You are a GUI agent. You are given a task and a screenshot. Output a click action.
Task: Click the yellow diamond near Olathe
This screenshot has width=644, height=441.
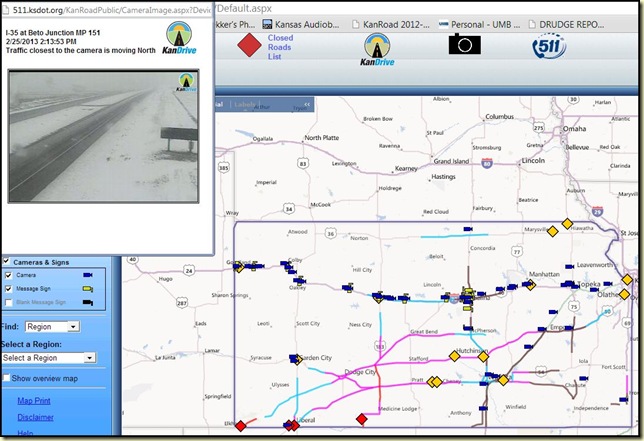click(624, 294)
